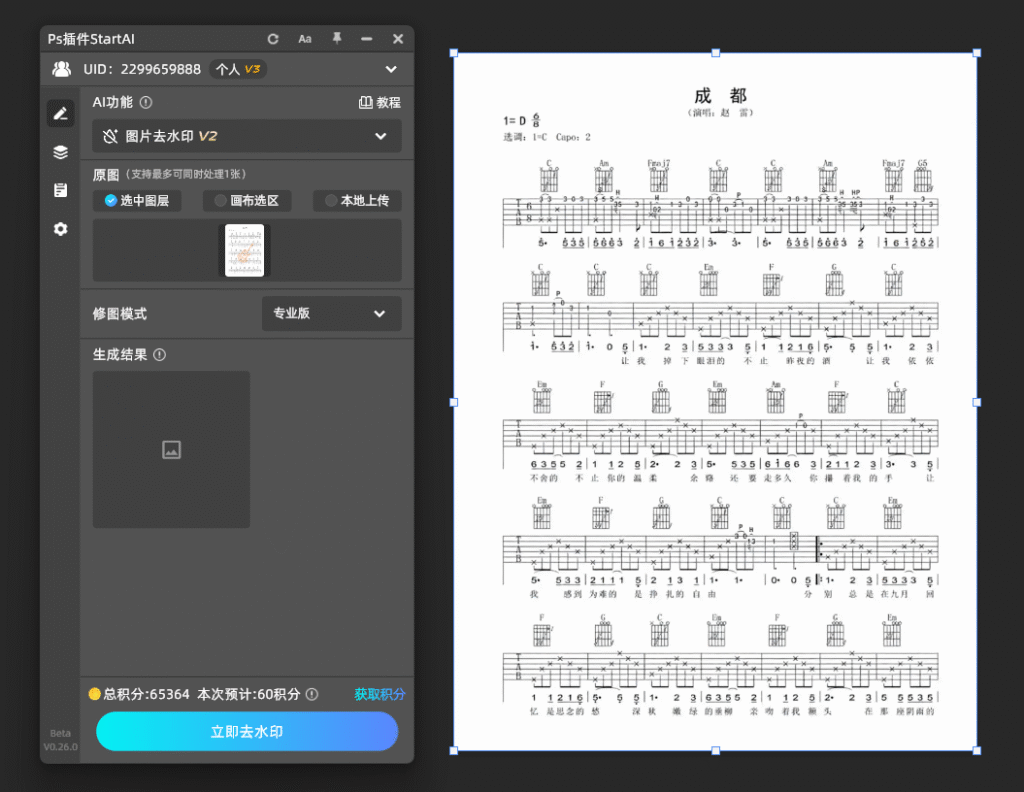Screen dimensions: 1024x792
Task: Select the 选中图层 radio option
Action: (137, 200)
